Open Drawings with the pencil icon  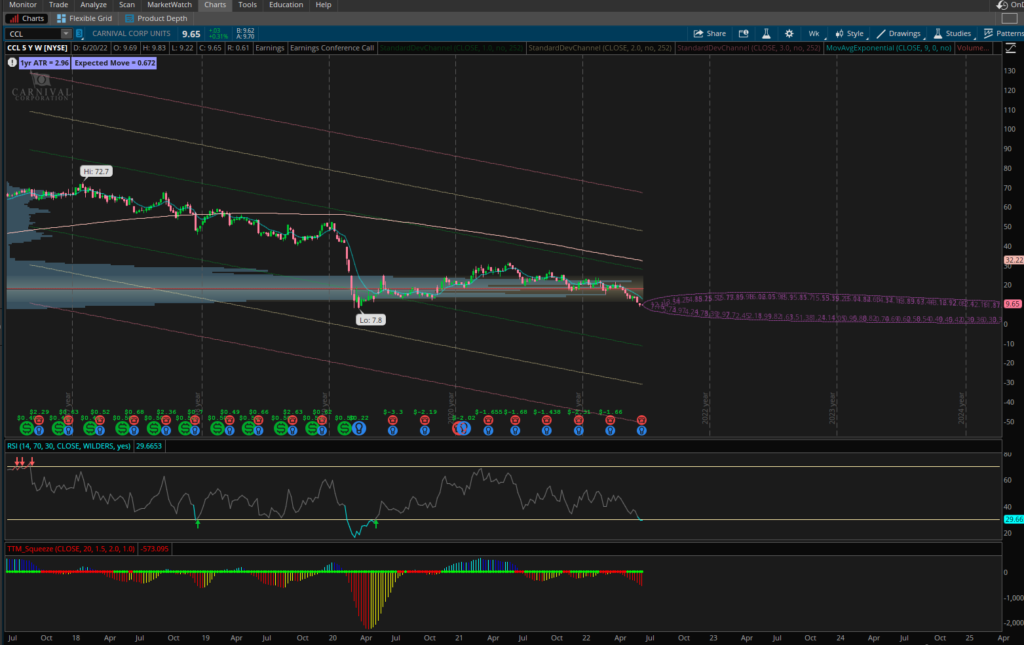[901, 33]
